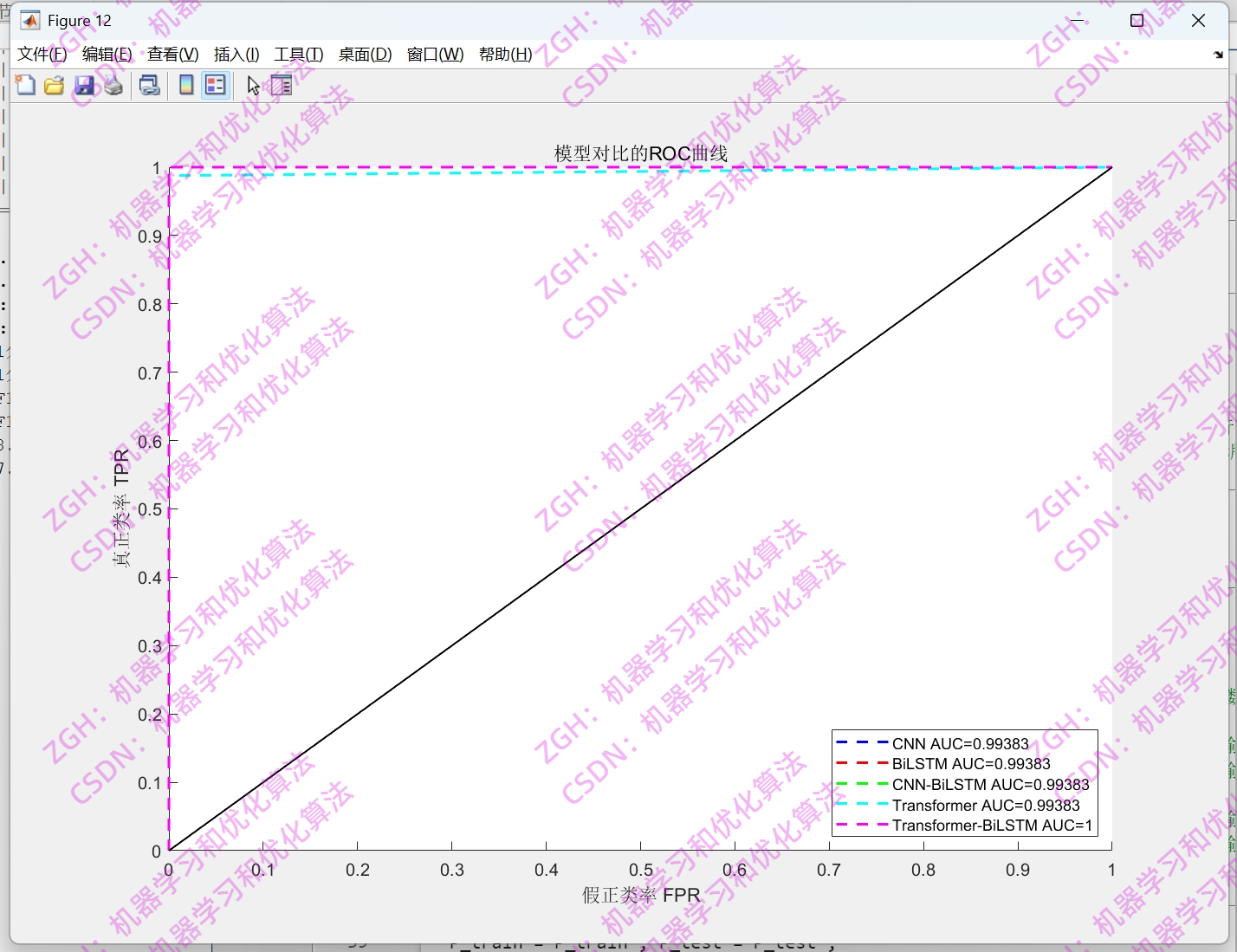Screen dimensions: 1237x952
Task: Open the 窗口(W) menu
Action: tap(433, 54)
